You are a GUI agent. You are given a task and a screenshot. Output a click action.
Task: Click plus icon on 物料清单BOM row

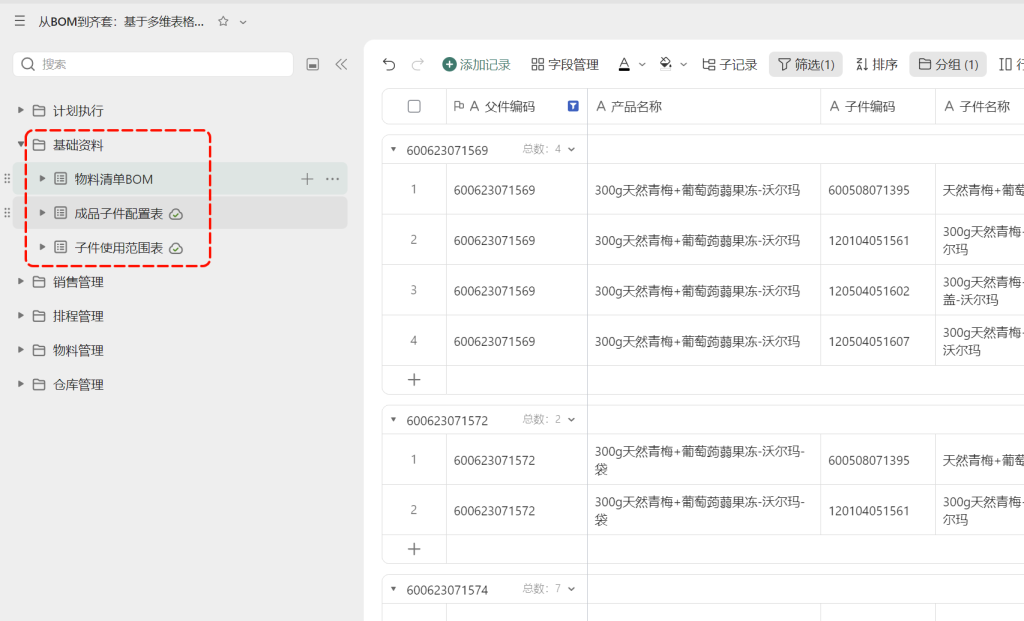click(307, 179)
